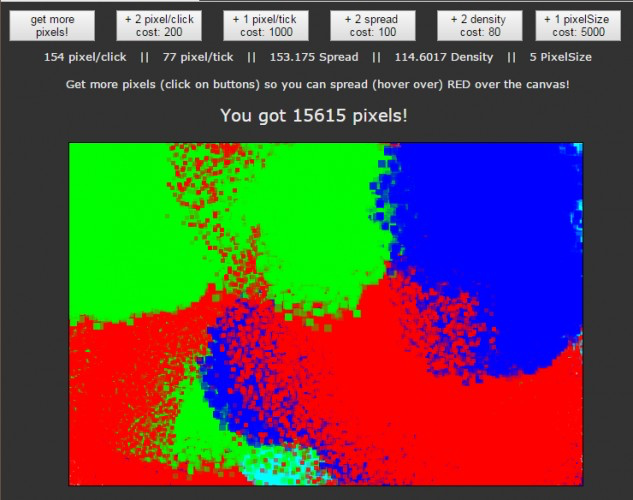Viewport: 633px width, 500px height.
Task: Buy '+ 2 spread' for cost 100
Action: coord(373,26)
